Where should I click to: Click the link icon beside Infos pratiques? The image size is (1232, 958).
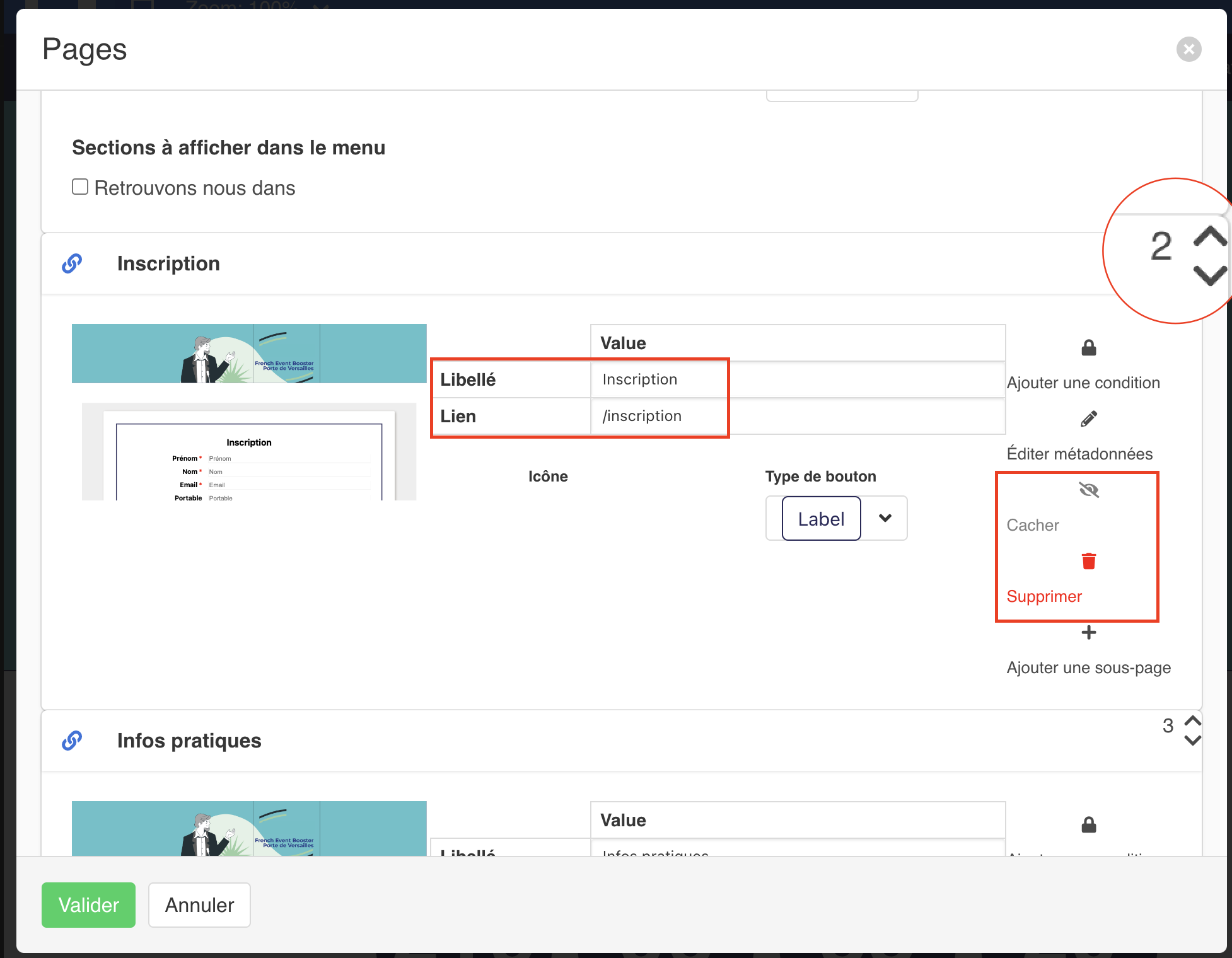click(72, 741)
